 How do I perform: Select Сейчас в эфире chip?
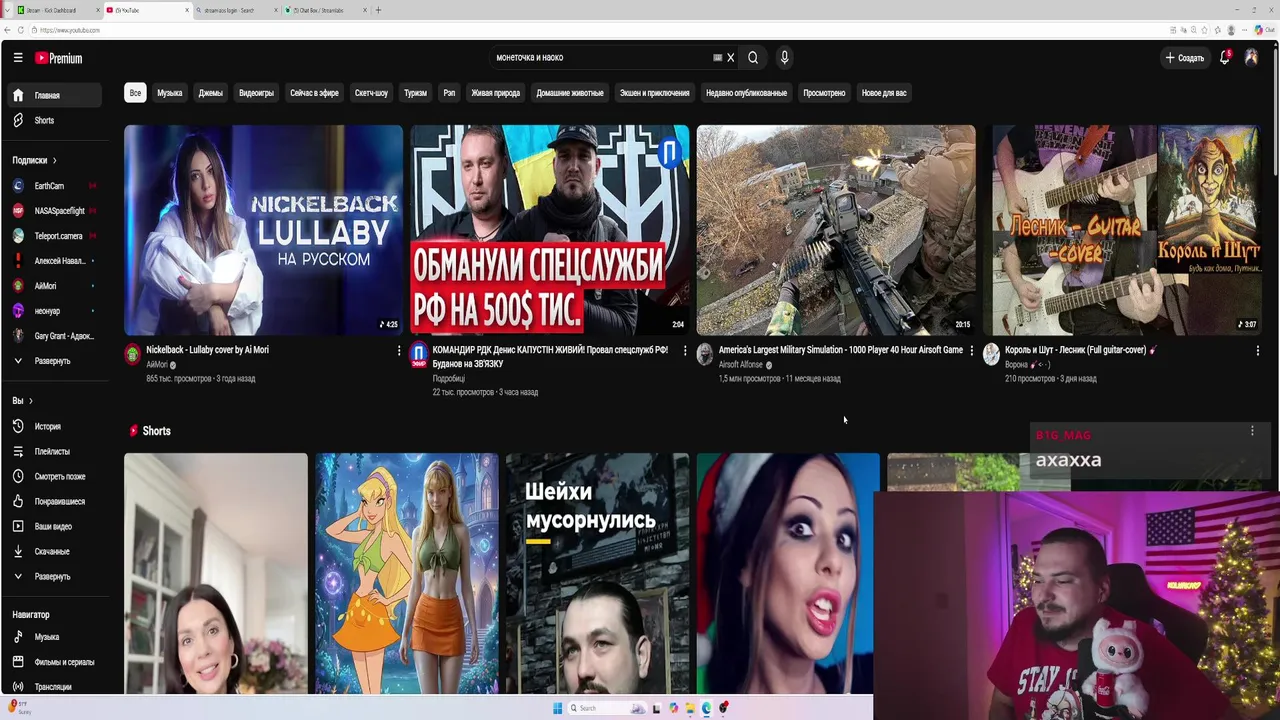(314, 93)
